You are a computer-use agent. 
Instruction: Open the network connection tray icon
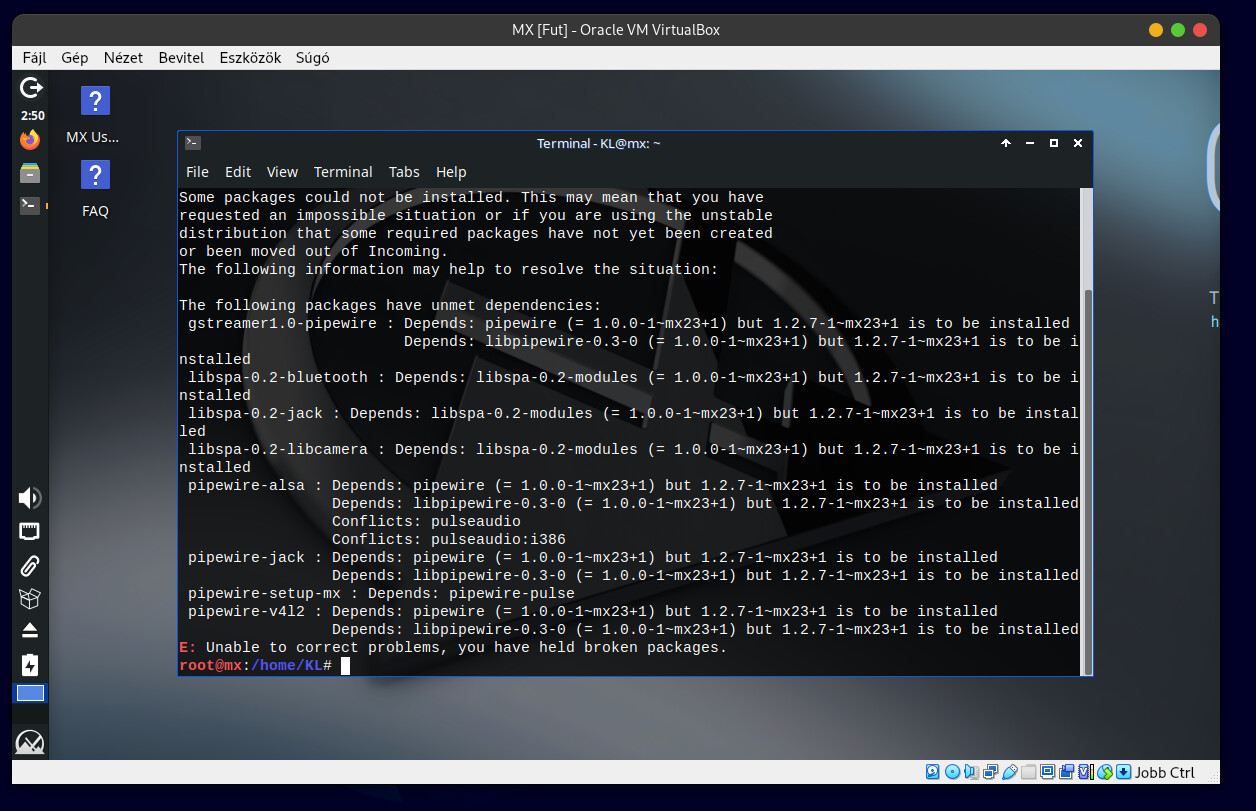(x=30, y=532)
